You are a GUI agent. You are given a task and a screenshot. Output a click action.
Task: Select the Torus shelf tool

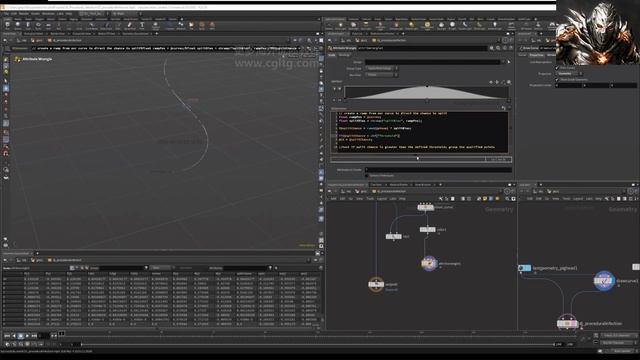(38, 26)
